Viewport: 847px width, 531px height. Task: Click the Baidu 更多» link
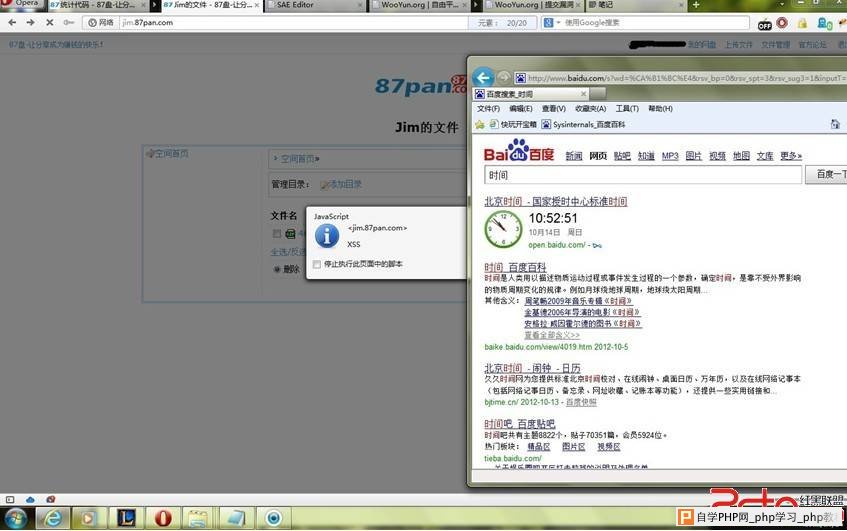point(791,156)
